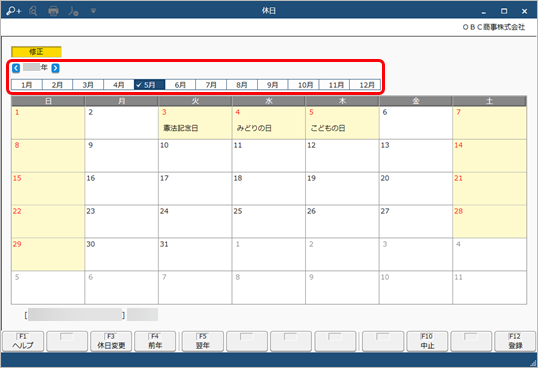538x368 pixels.
Task: Select the checked 5月 tab
Action: [150, 85]
